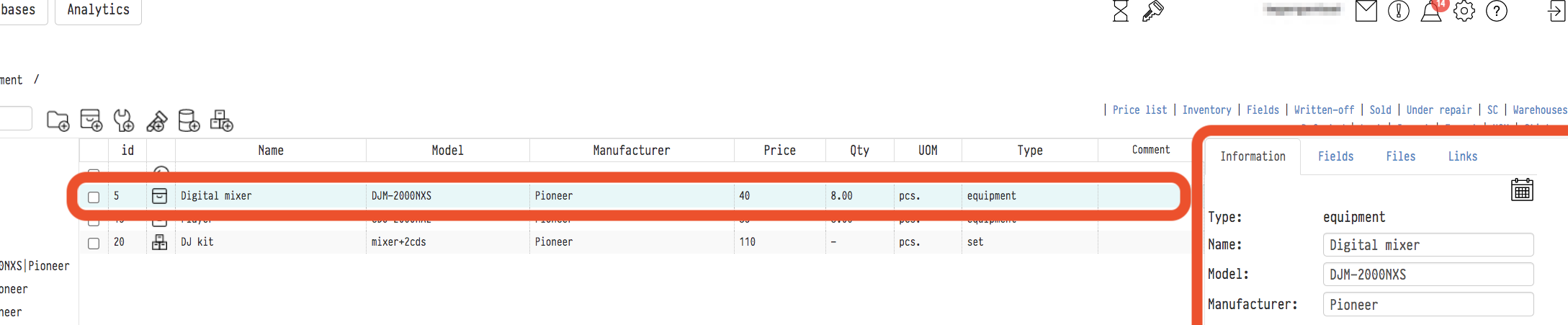Open the Price list link

(1139, 110)
